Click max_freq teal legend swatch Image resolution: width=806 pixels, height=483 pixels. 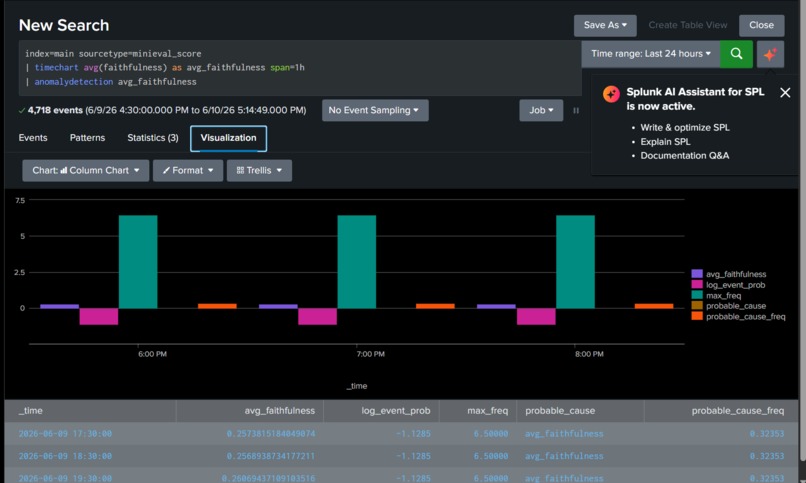[697, 295]
